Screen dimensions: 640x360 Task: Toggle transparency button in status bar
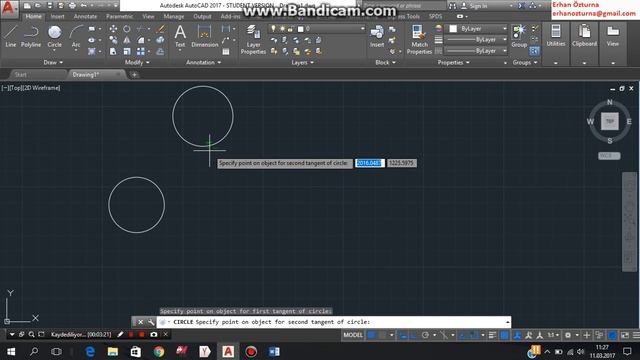pyautogui.click(x=504, y=335)
